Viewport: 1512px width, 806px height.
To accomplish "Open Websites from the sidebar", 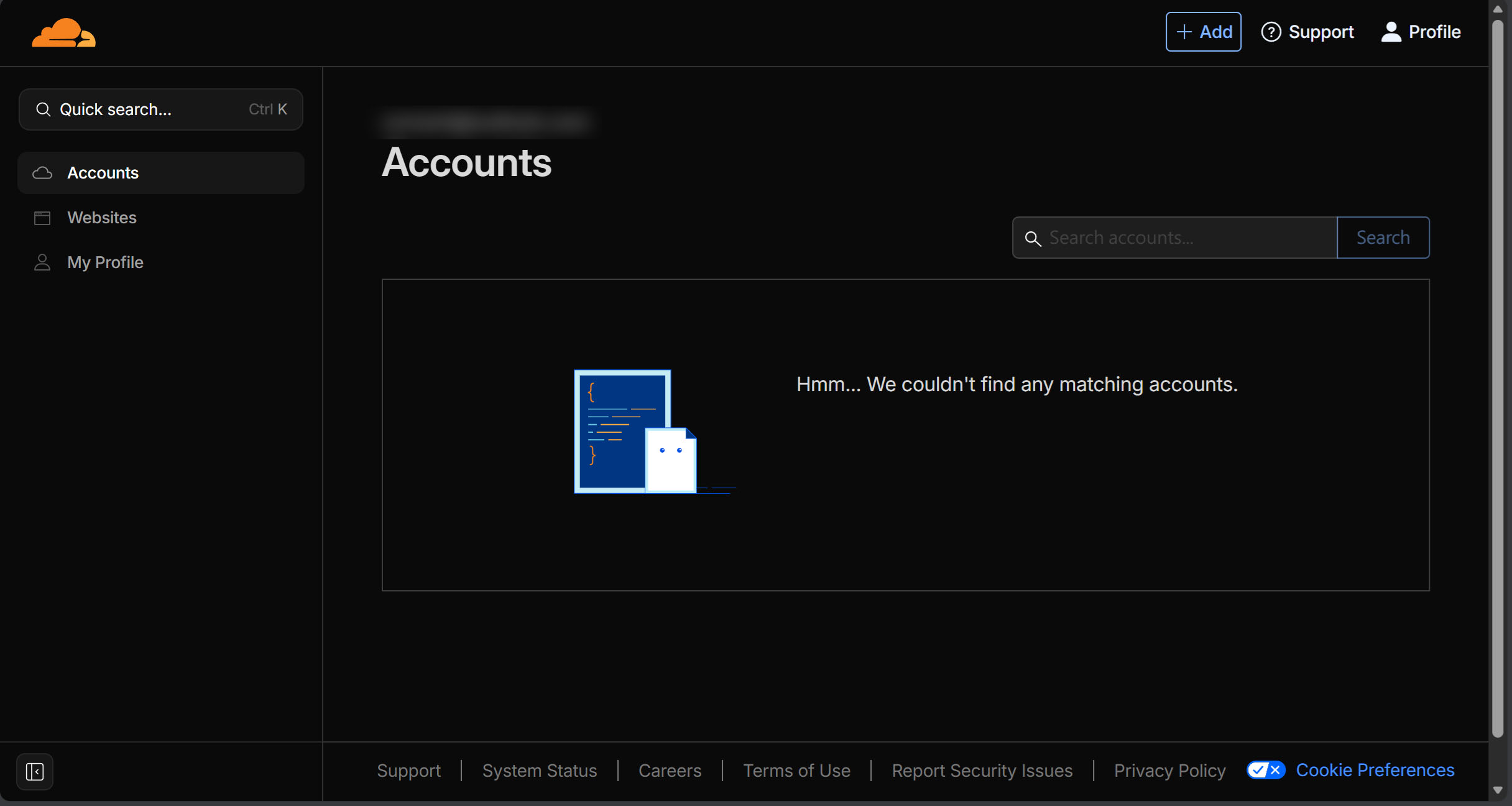I will 102,218.
